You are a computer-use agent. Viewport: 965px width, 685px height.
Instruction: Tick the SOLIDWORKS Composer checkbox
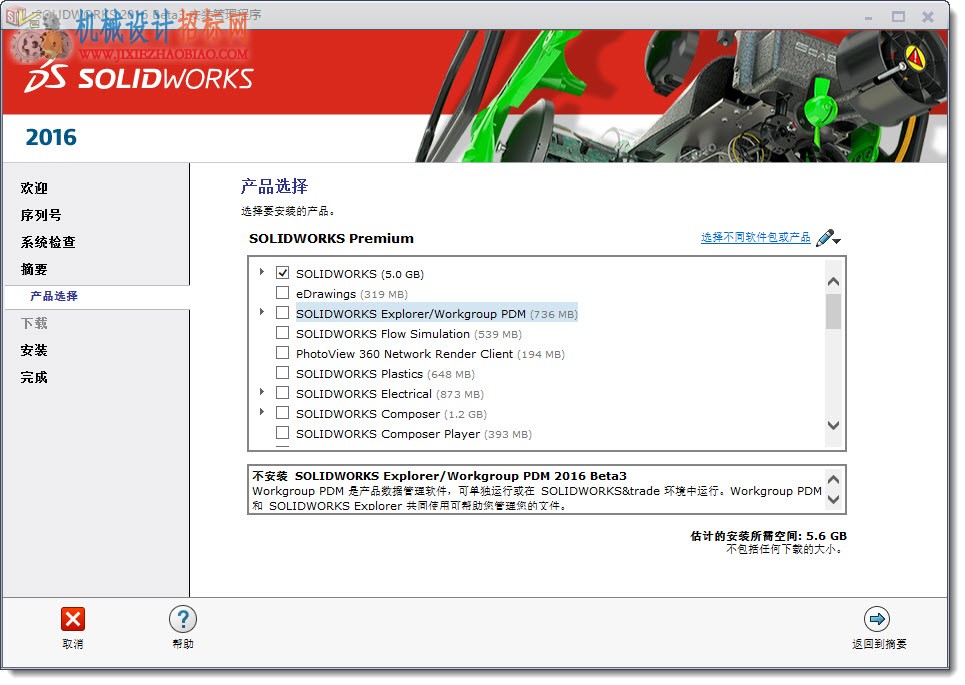tap(282, 412)
